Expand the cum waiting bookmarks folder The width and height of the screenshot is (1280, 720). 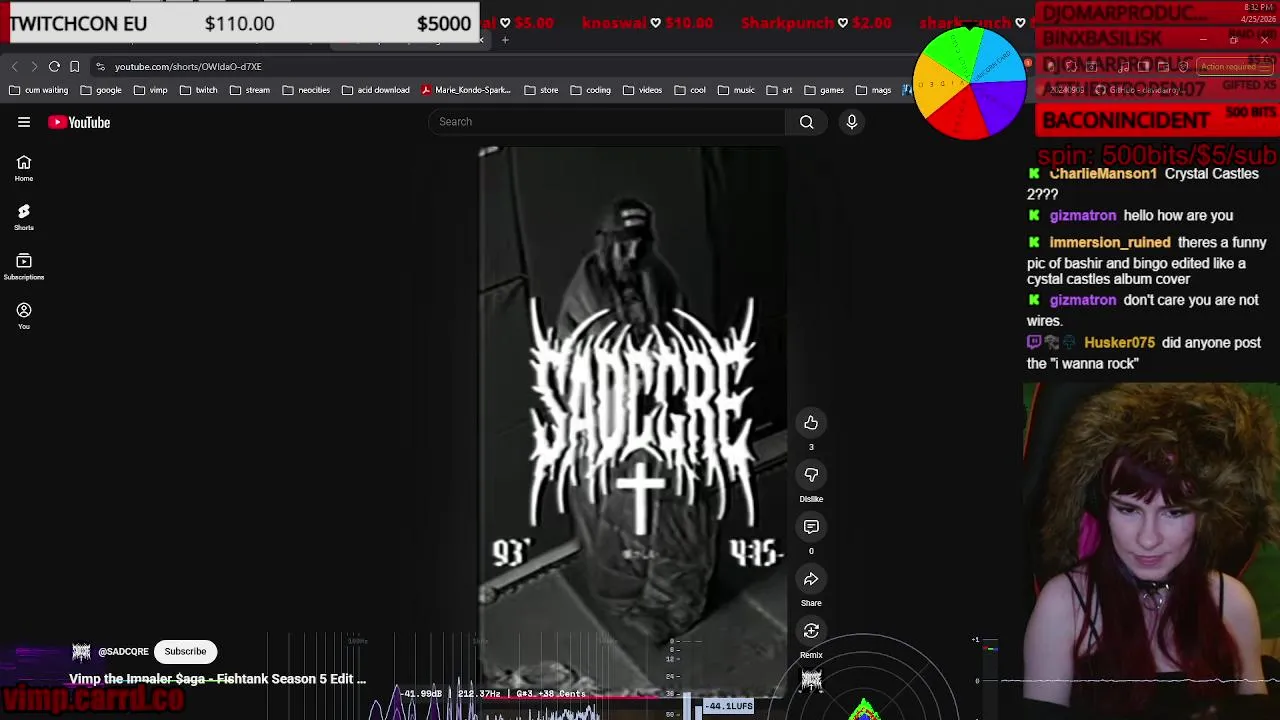pos(39,90)
